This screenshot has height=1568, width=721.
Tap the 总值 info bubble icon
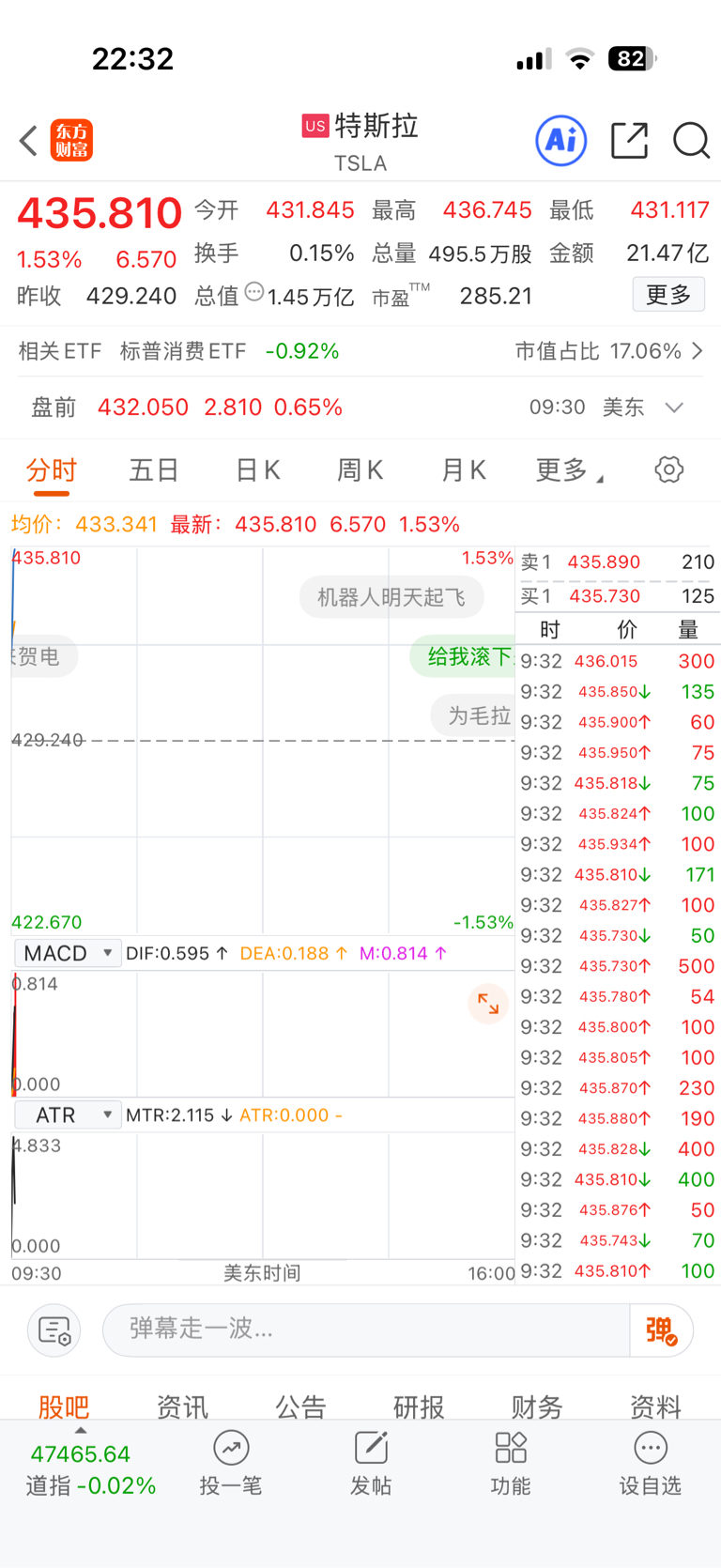(253, 292)
